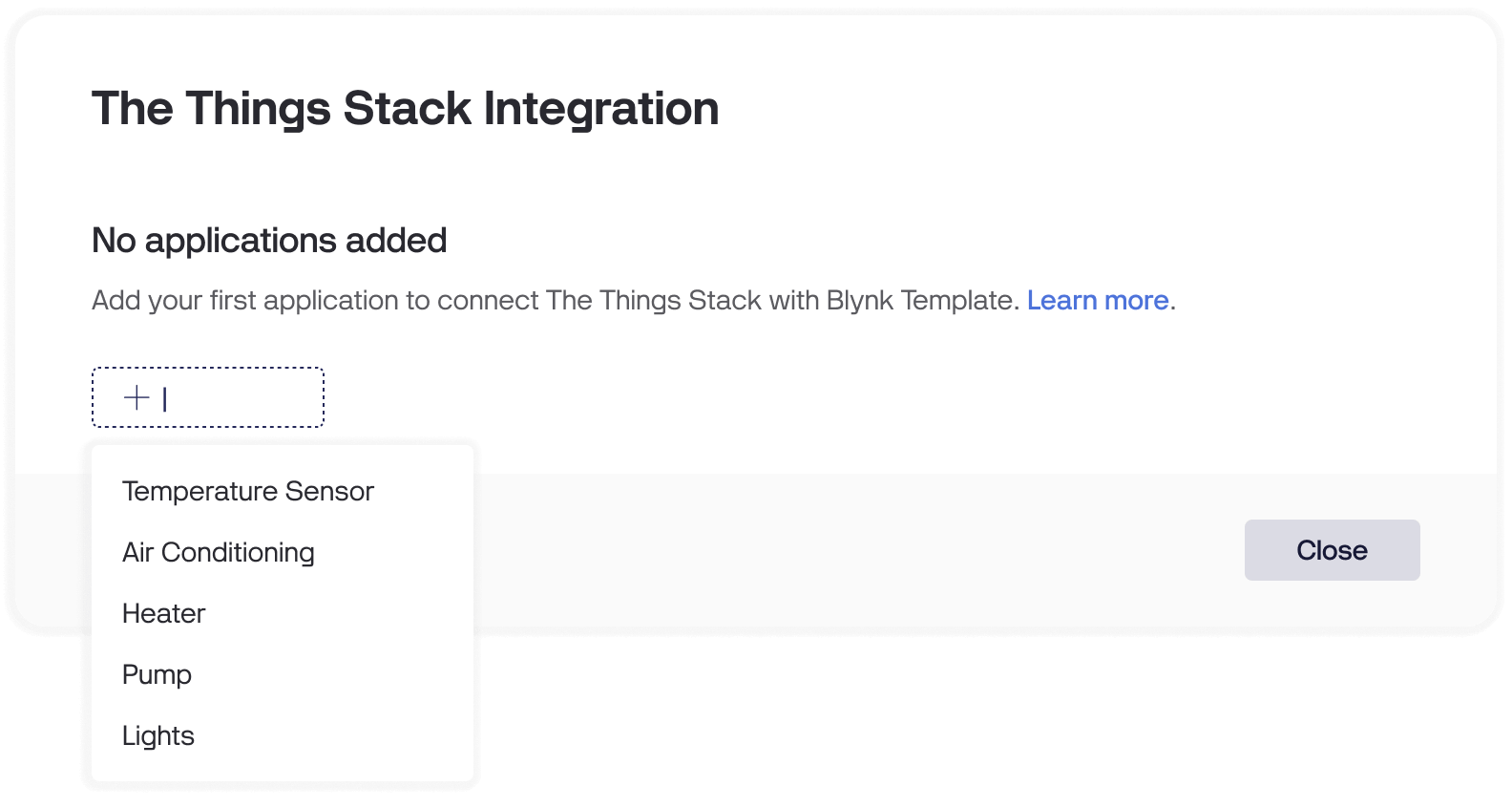Choose Air Conditioning from the application list
This screenshot has height=808, width=1512.
point(218,552)
